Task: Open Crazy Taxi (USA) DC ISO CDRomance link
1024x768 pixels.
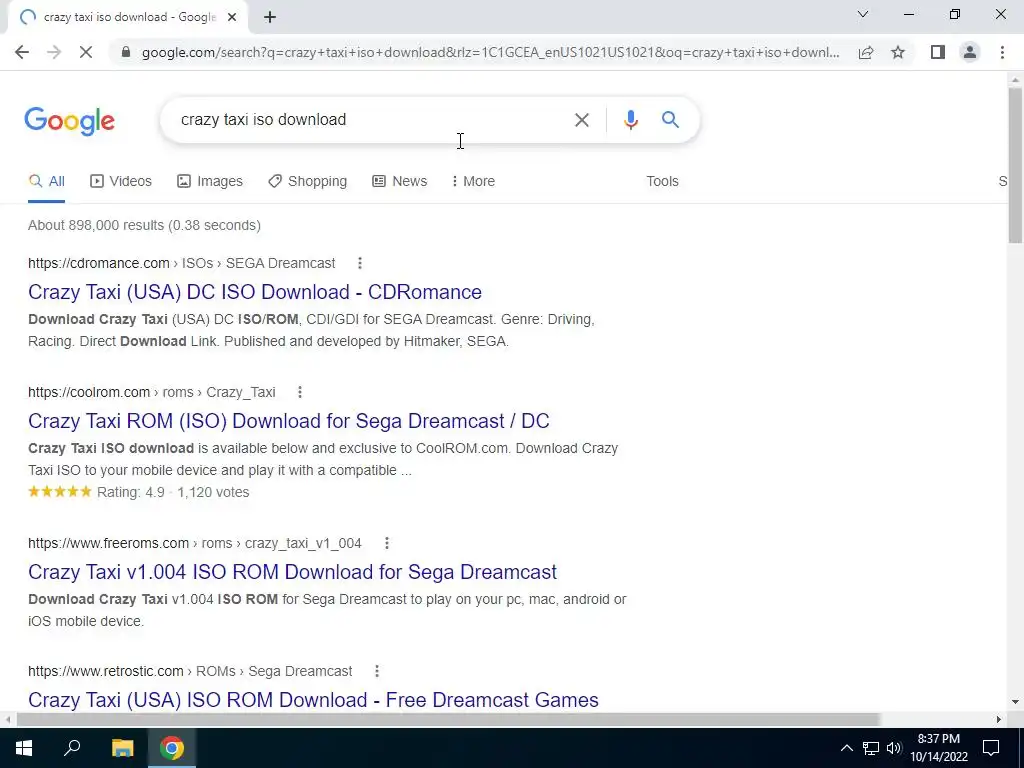Action: 255,292
